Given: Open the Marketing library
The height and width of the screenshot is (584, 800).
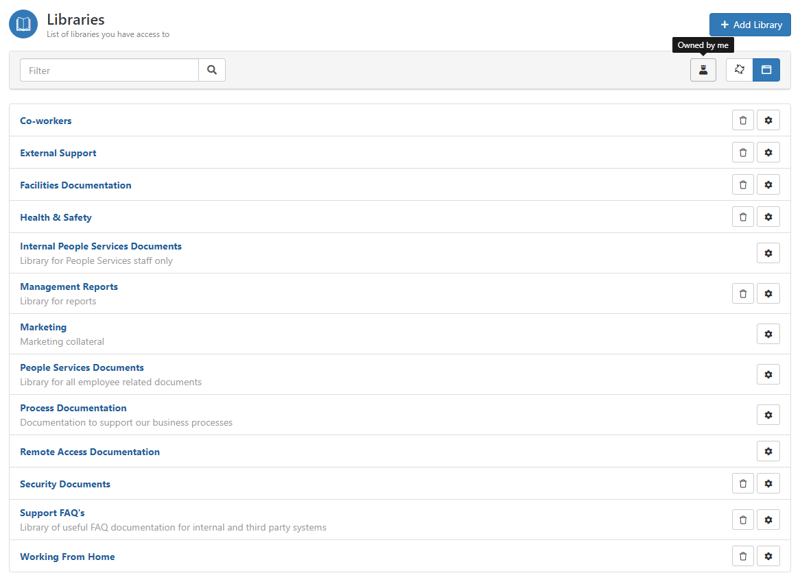Looking at the screenshot, I should coord(43,327).
